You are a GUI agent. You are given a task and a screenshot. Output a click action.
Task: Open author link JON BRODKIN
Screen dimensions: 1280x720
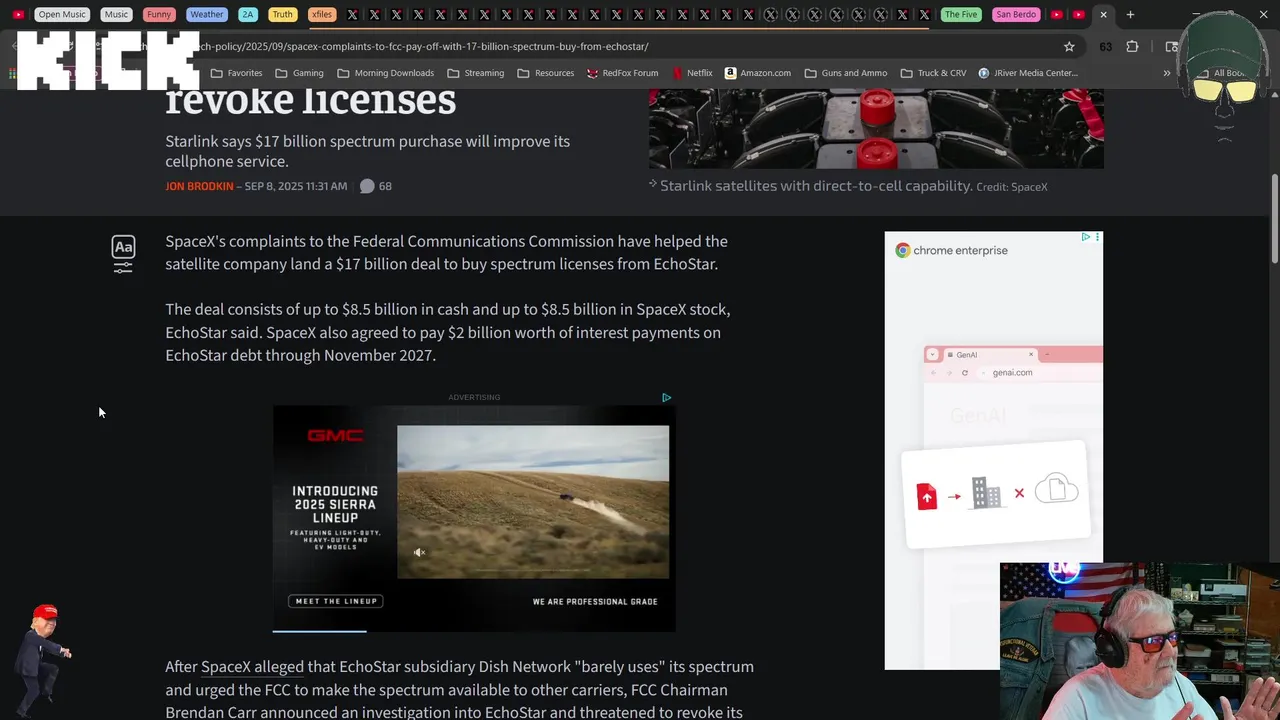(x=199, y=186)
